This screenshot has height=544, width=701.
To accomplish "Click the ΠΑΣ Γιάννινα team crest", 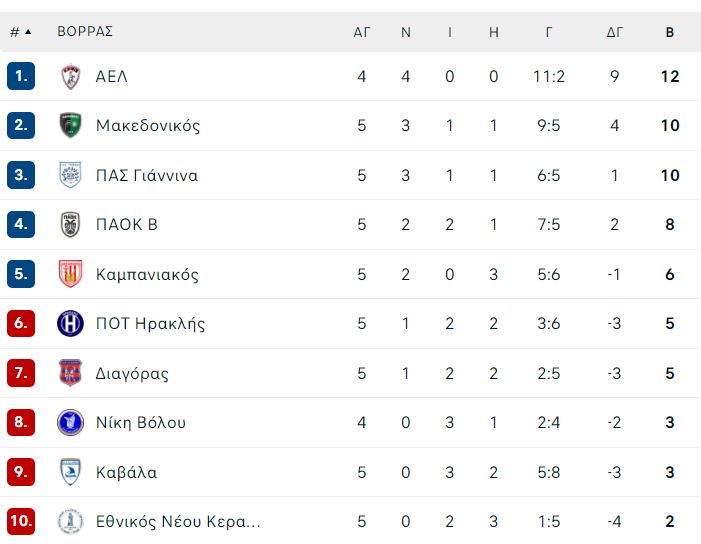I will 71,175.
